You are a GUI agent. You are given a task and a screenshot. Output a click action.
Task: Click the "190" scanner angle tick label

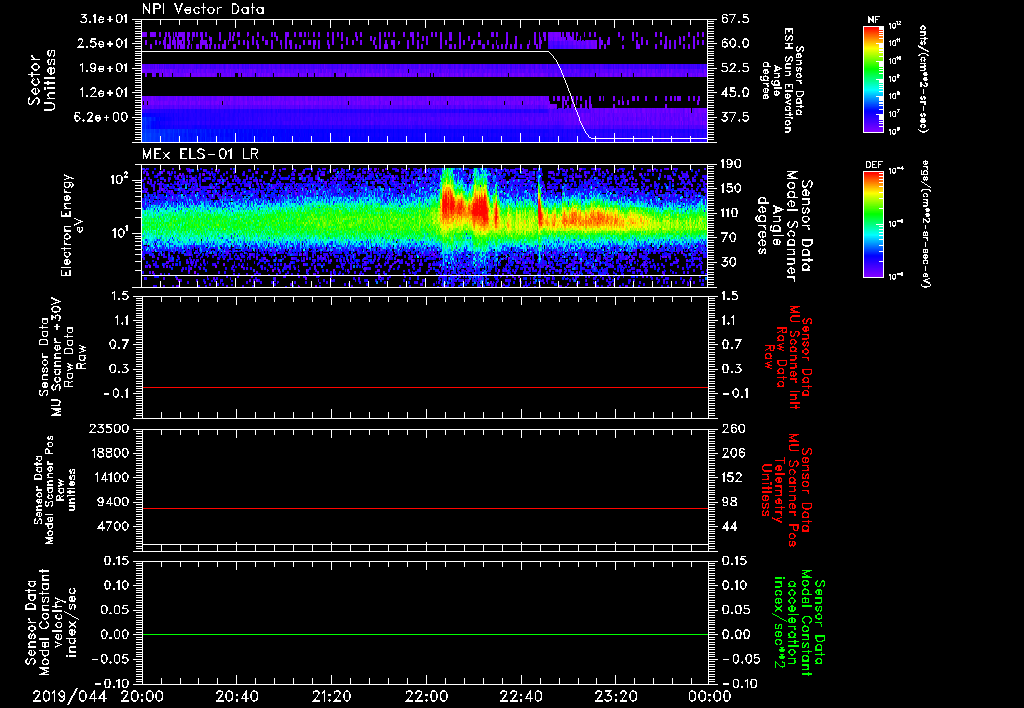point(731,164)
